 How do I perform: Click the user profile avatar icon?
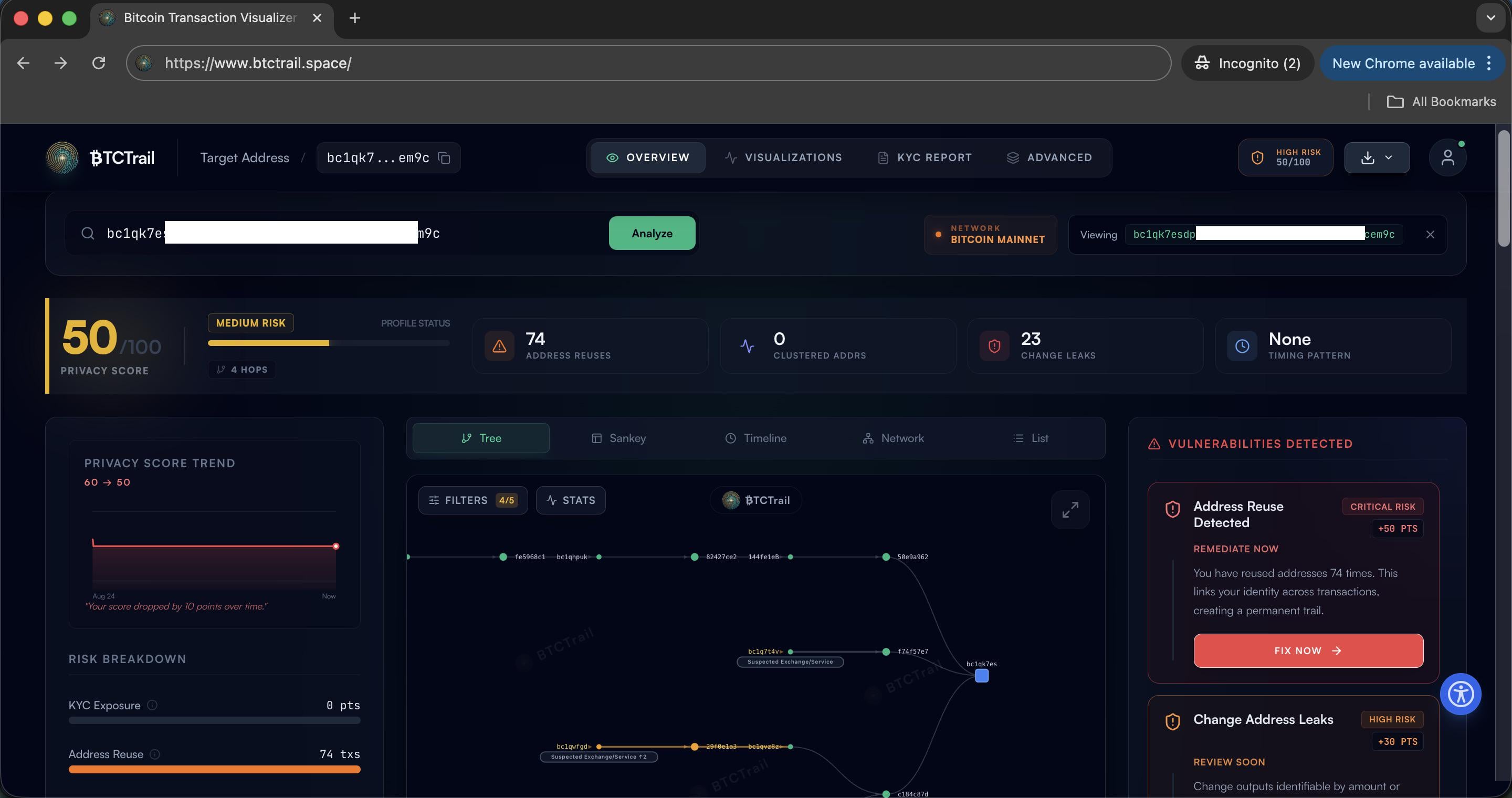[1447, 158]
